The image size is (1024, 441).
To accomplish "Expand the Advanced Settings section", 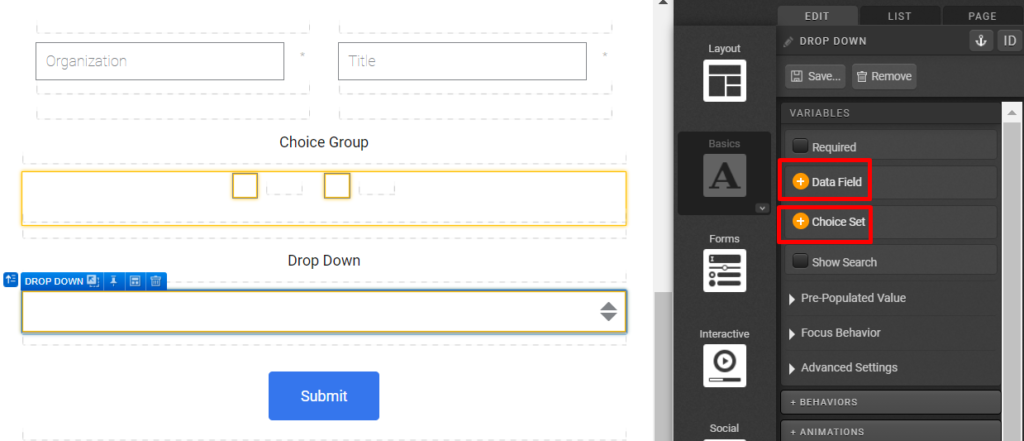I will [849, 367].
